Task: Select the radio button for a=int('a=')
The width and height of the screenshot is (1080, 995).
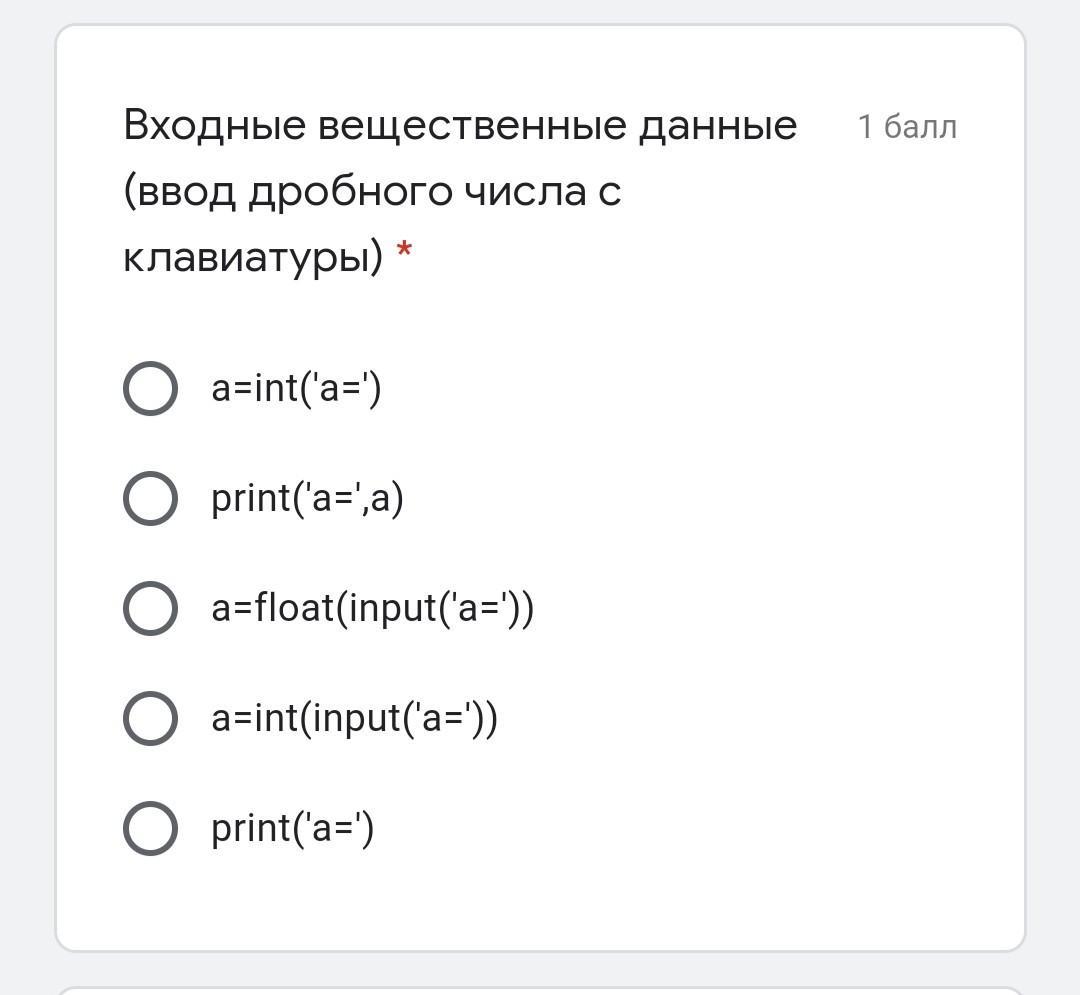Action: [x=150, y=388]
